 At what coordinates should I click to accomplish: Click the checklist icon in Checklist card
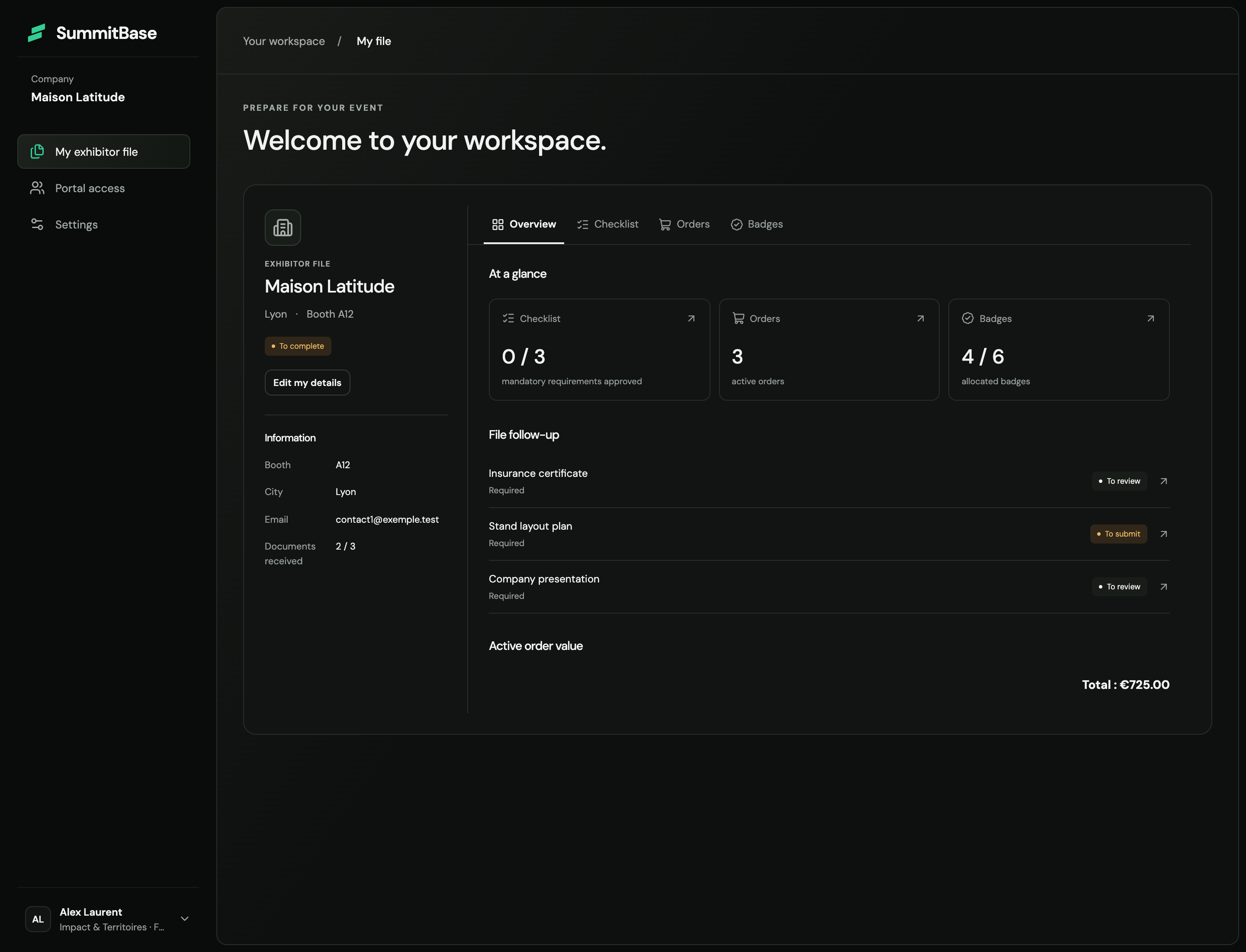tap(508, 318)
